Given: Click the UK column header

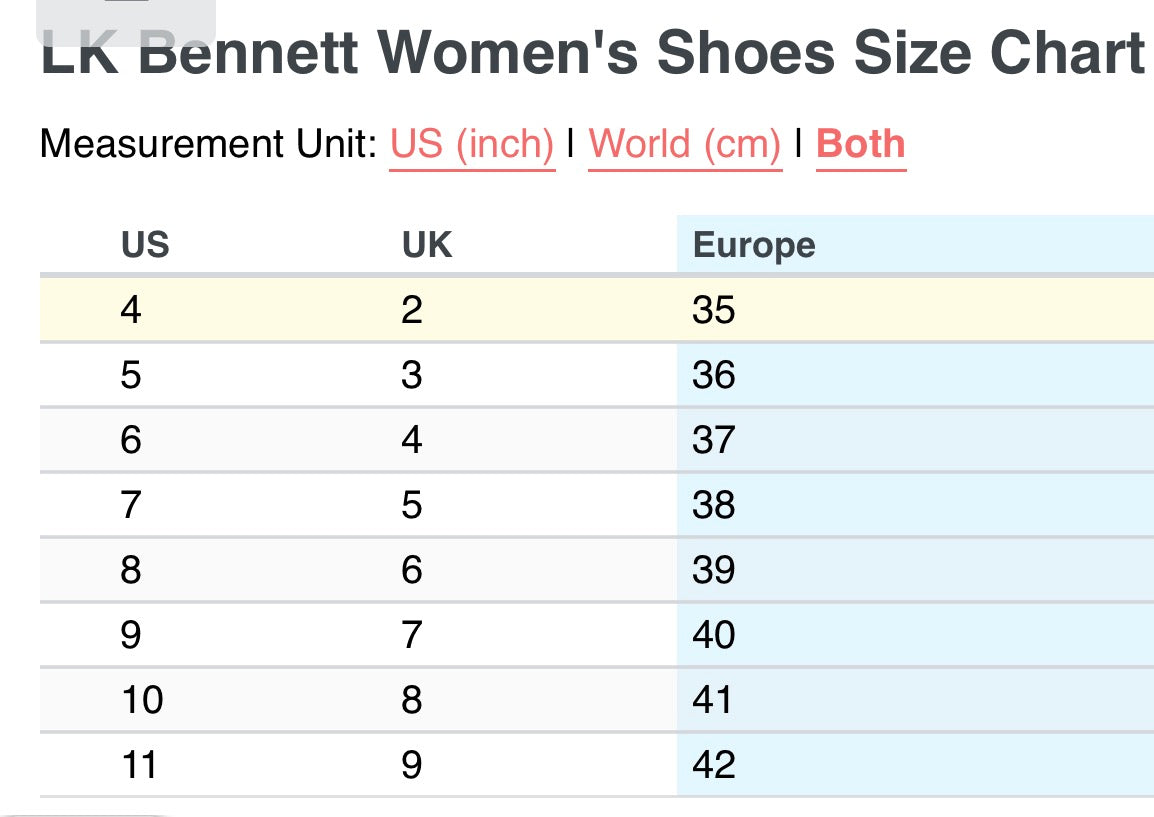Looking at the screenshot, I should 427,245.
